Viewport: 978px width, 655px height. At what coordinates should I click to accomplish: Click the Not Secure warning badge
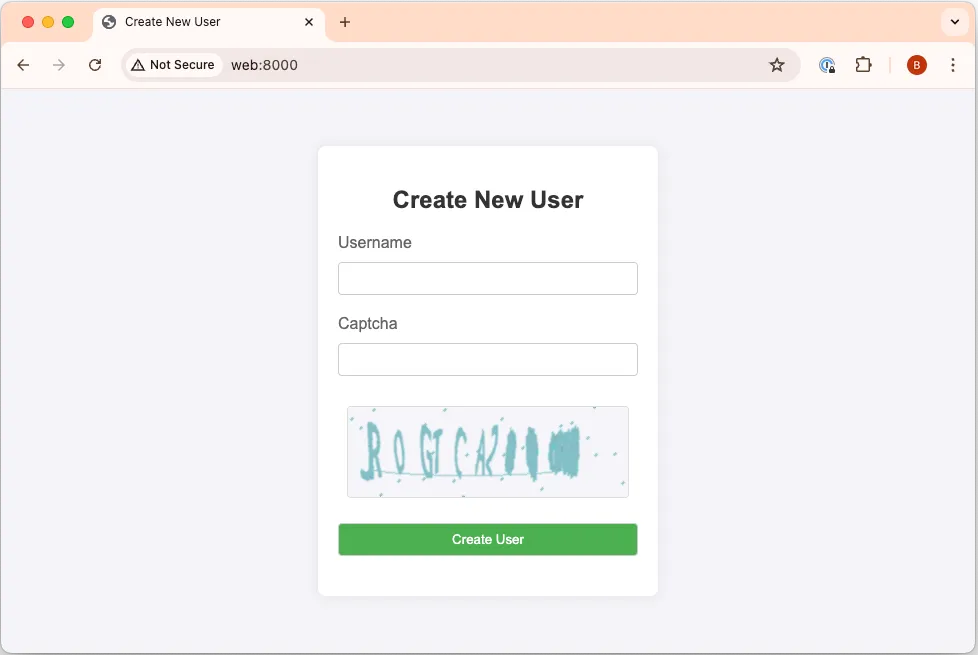173,64
